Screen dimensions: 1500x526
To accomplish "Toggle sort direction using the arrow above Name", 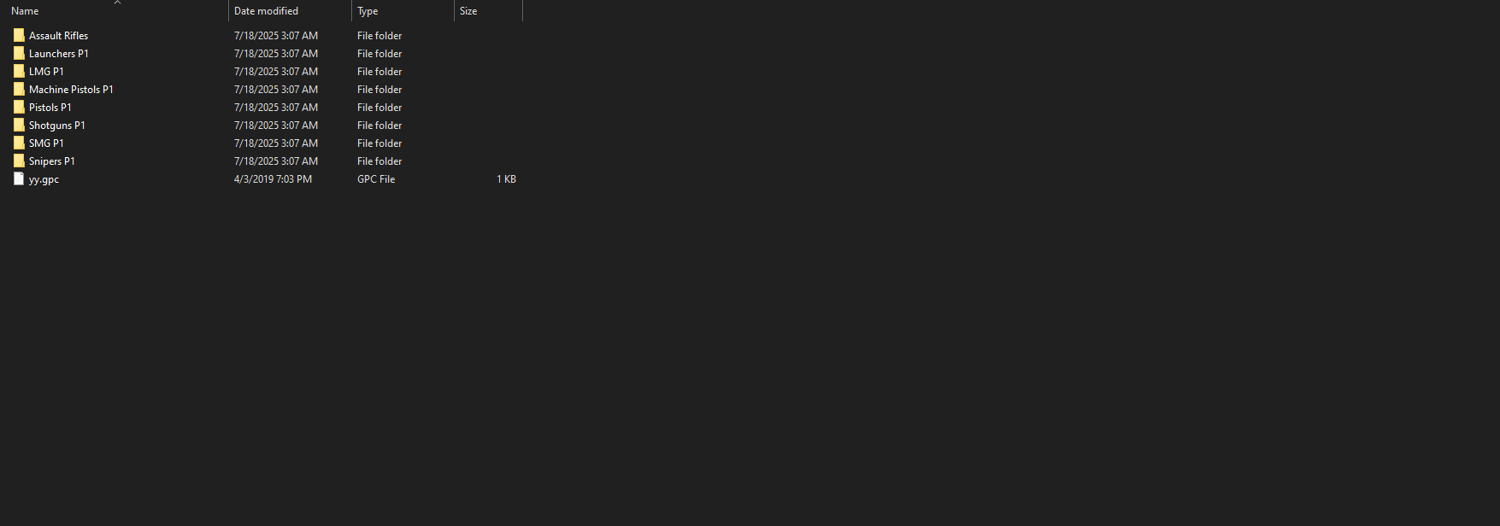I will click(117, 3).
